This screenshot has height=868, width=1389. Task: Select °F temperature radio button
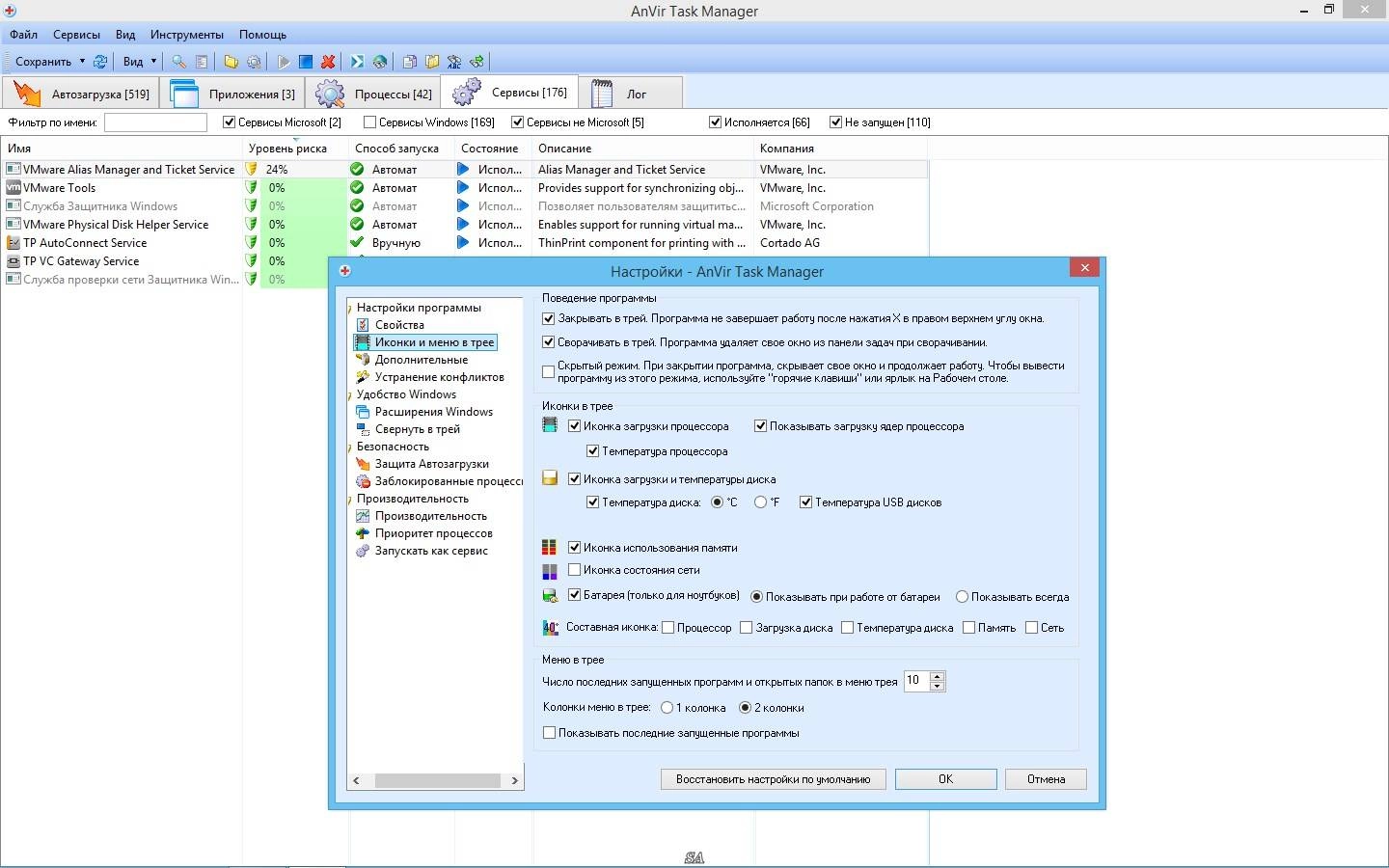click(761, 502)
